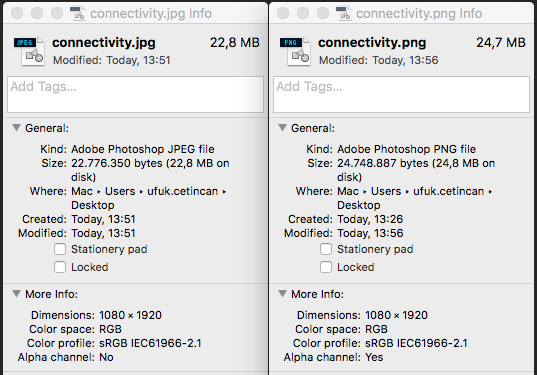Click the gray minimize button of connectivity.jpg Info
This screenshot has width=537, height=375.
pos(37,13)
